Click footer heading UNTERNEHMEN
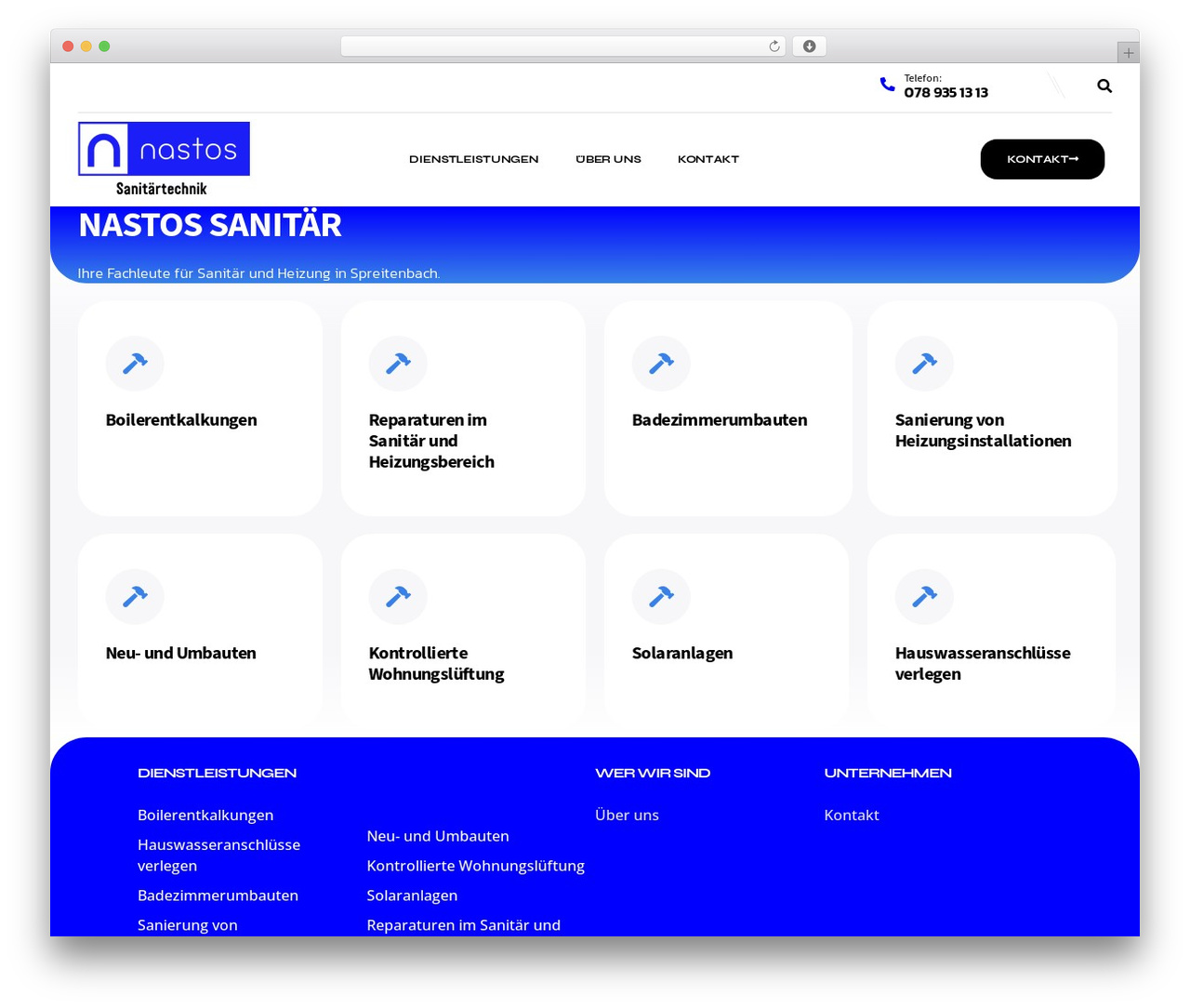The height and width of the screenshot is (1008, 1190). tap(888, 773)
